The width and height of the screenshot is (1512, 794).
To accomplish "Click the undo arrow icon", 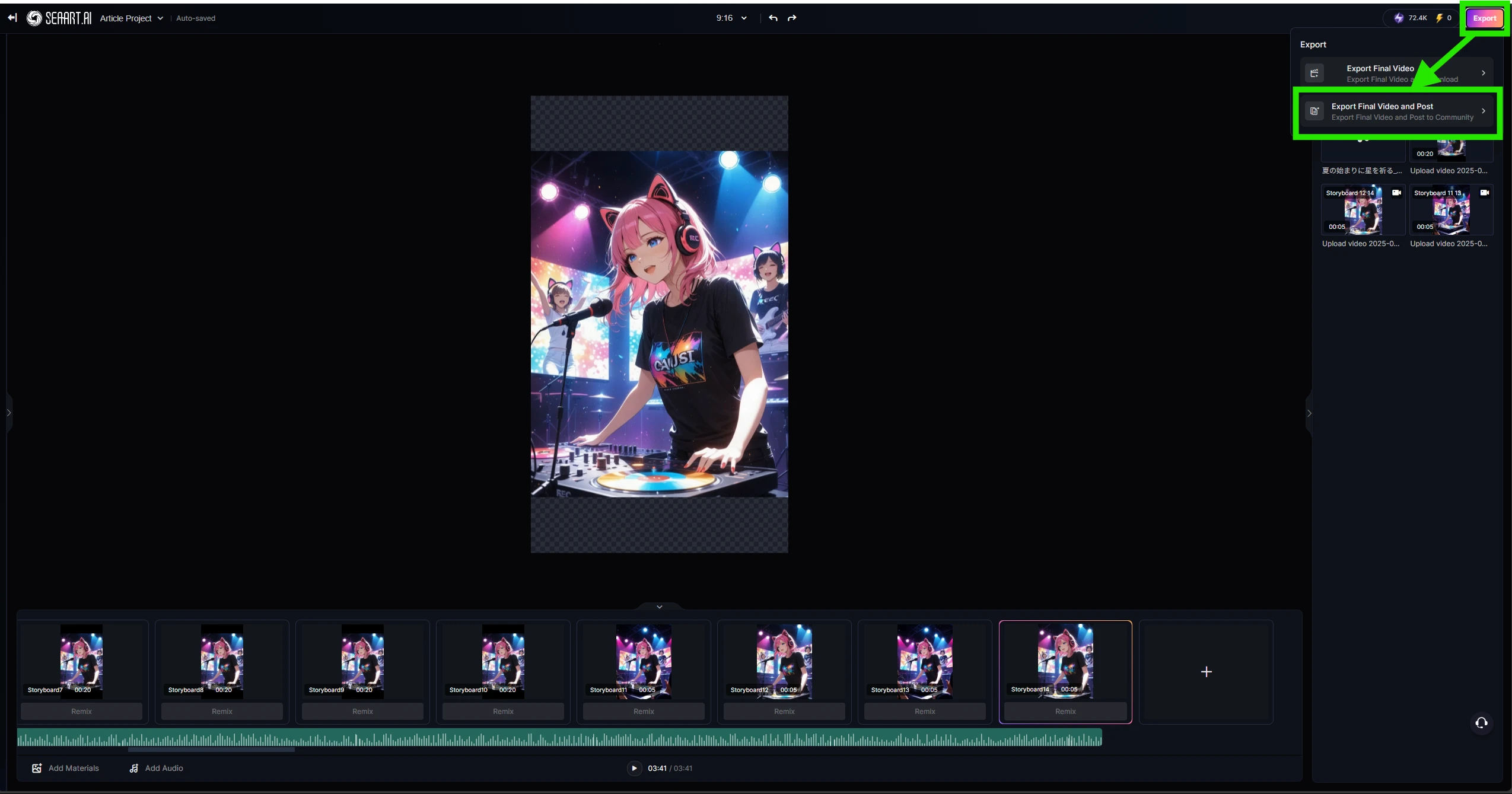I will [x=773, y=18].
